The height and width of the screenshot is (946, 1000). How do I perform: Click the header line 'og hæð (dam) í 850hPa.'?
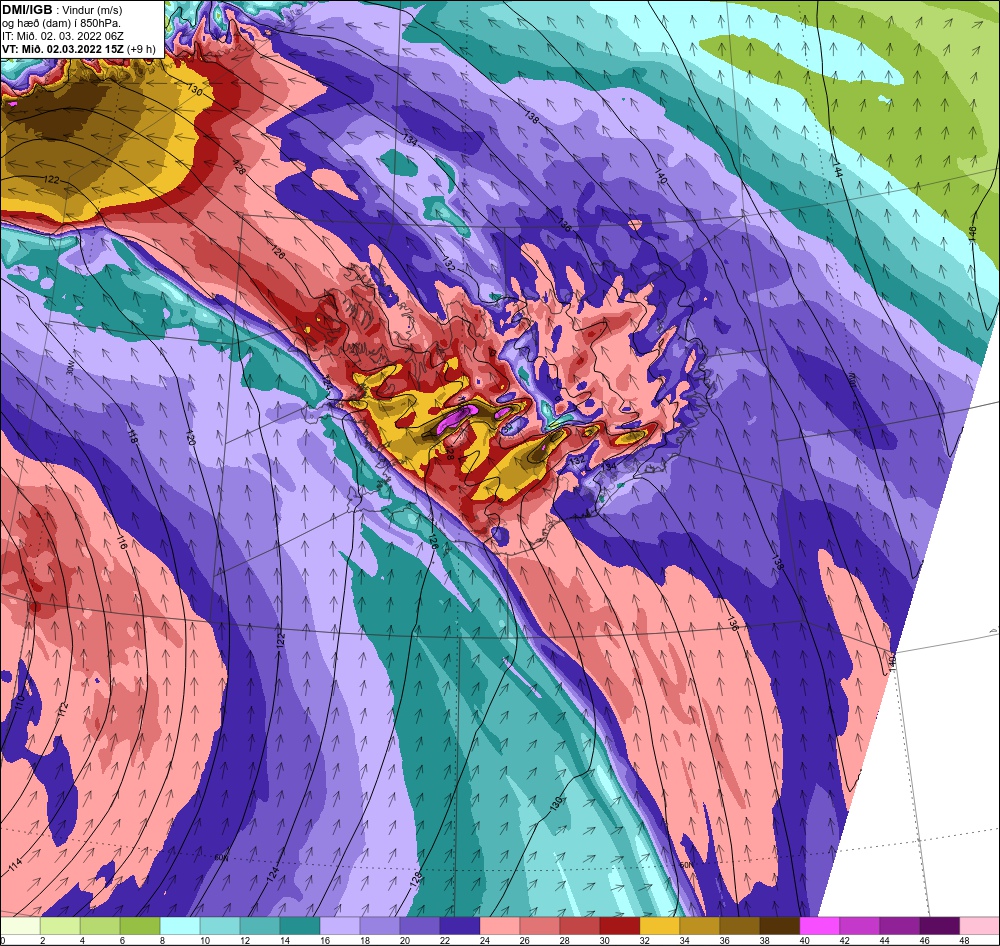click(x=61, y=23)
